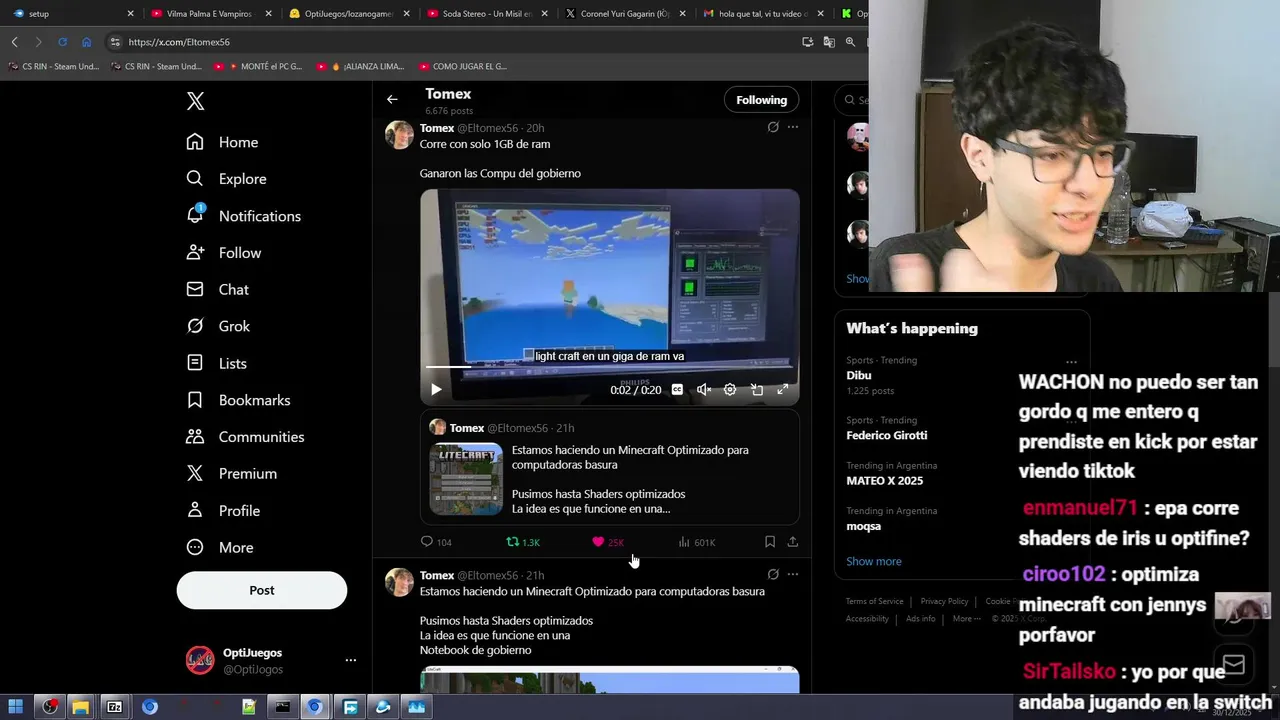This screenshot has width=1280, height=720.
Task: Click the Lists icon in the sidebar
Action: click(195, 363)
